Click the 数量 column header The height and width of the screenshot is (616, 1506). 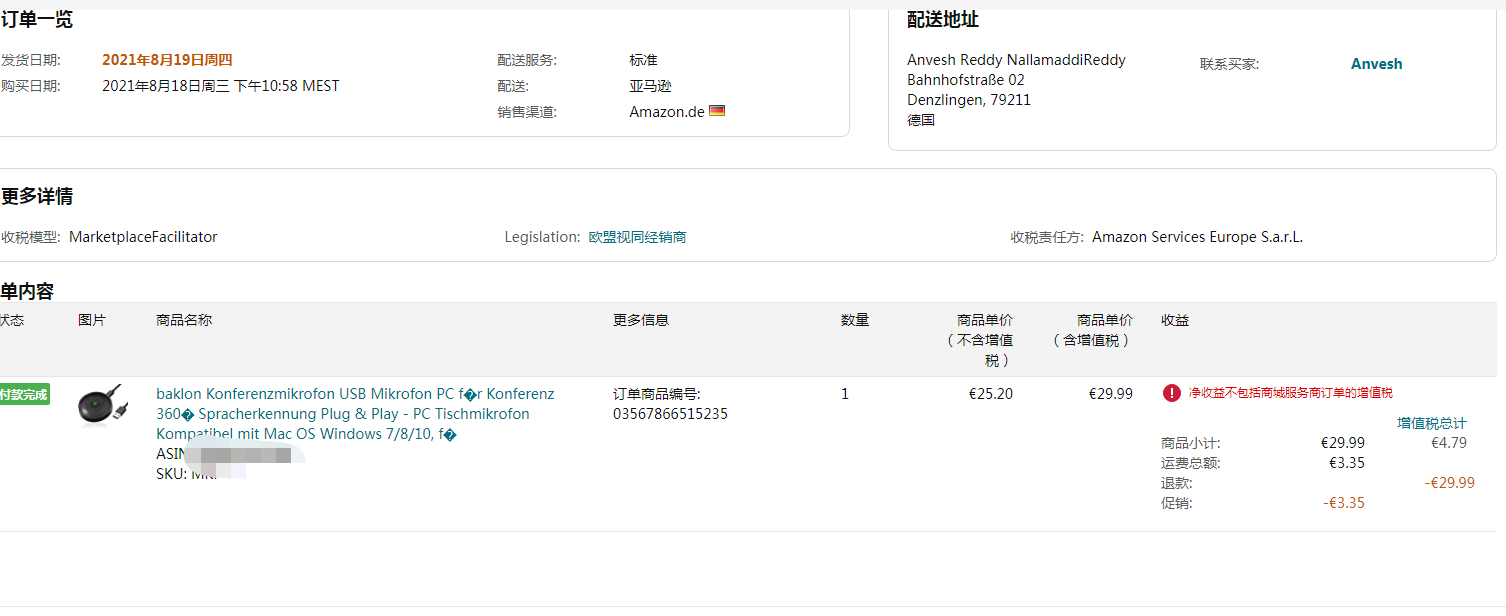(x=855, y=320)
